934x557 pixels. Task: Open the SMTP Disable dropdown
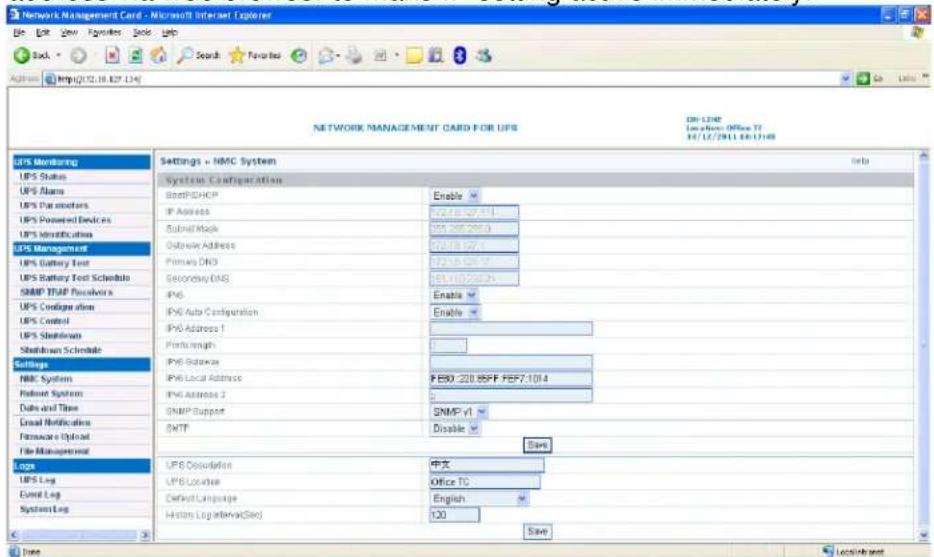click(x=455, y=428)
